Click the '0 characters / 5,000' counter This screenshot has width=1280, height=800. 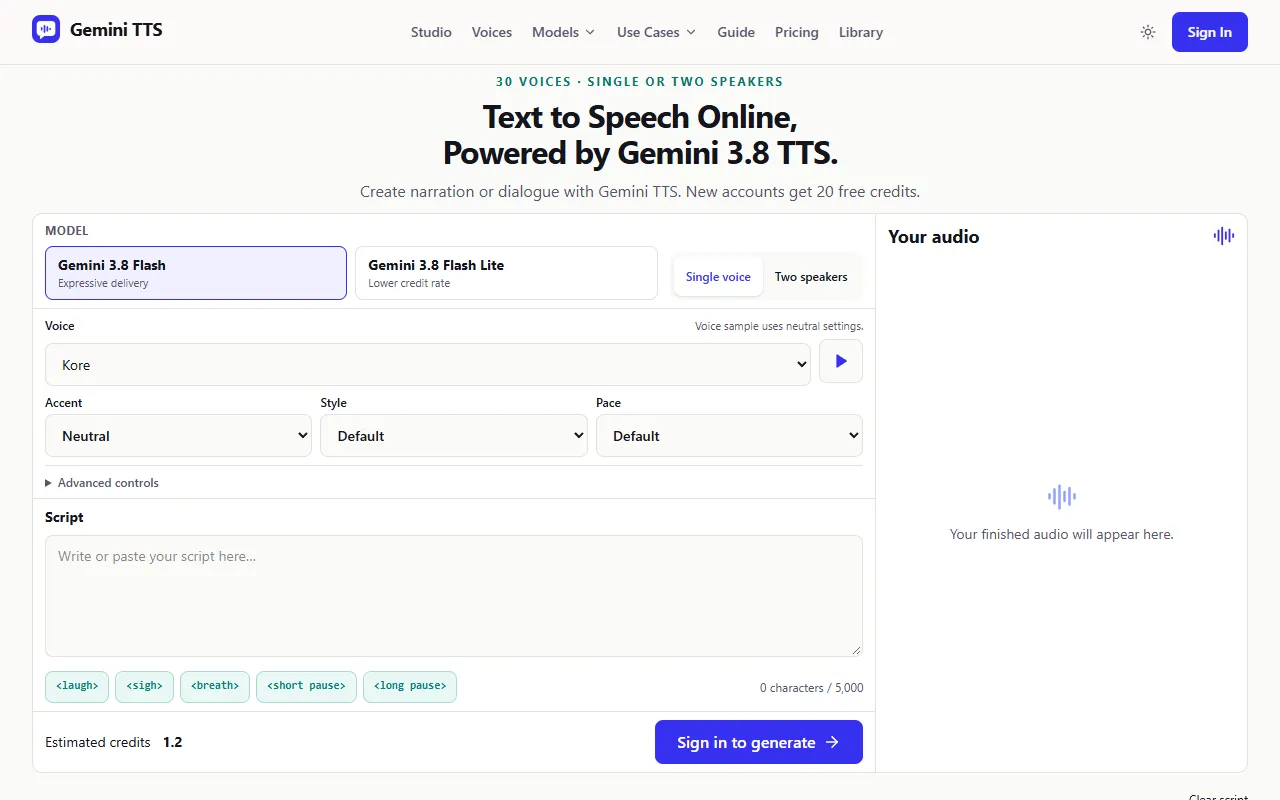coord(811,688)
